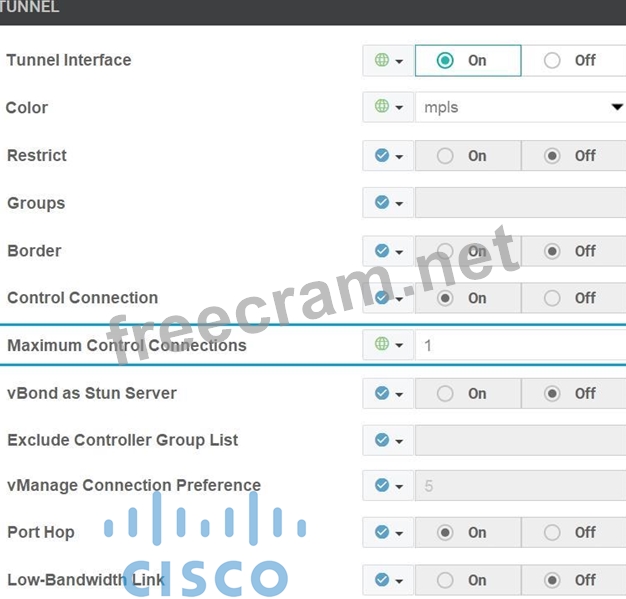Click the default checkmark icon for Port Hop
The width and height of the screenshot is (626, 599).
[x=381, y=532]
